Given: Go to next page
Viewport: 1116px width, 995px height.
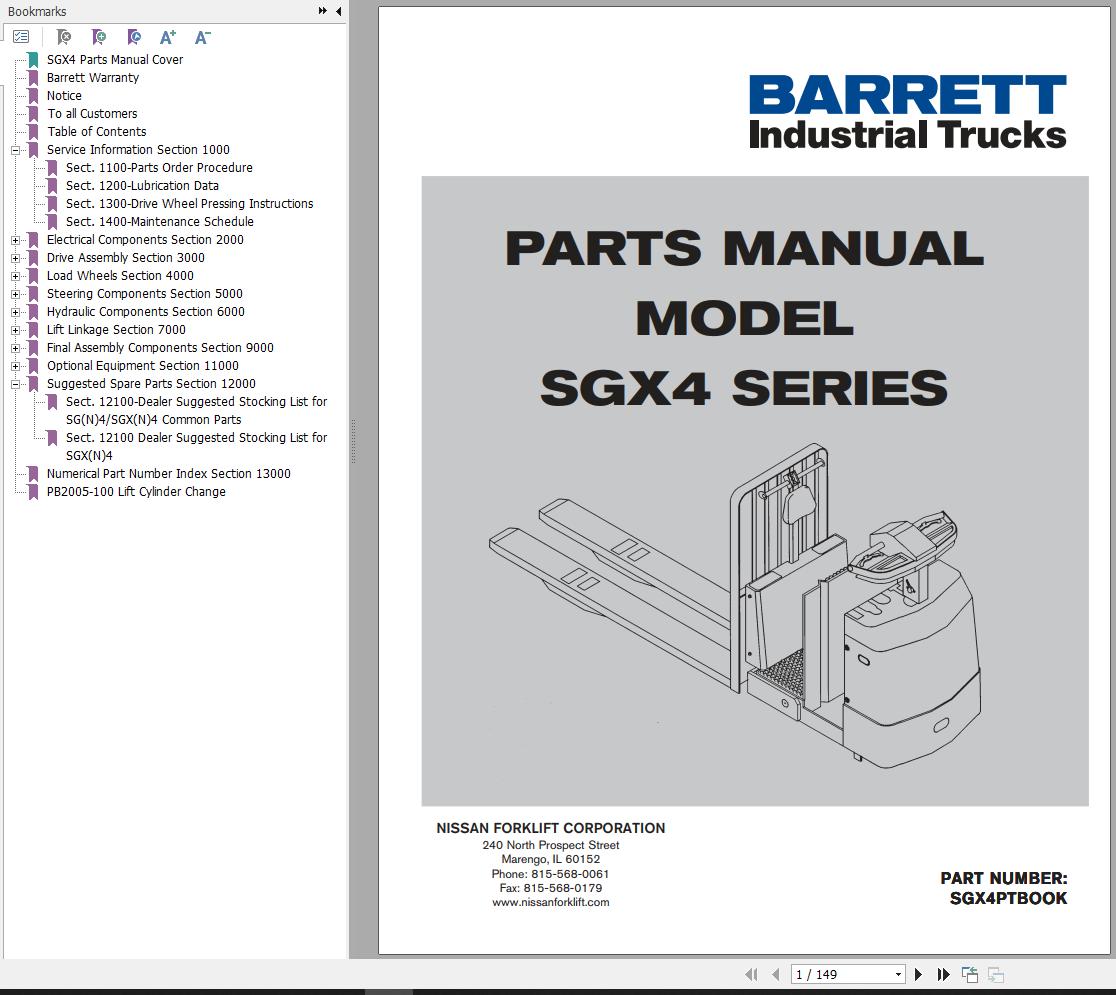Looking at the screenshot, I should point(918,974).
